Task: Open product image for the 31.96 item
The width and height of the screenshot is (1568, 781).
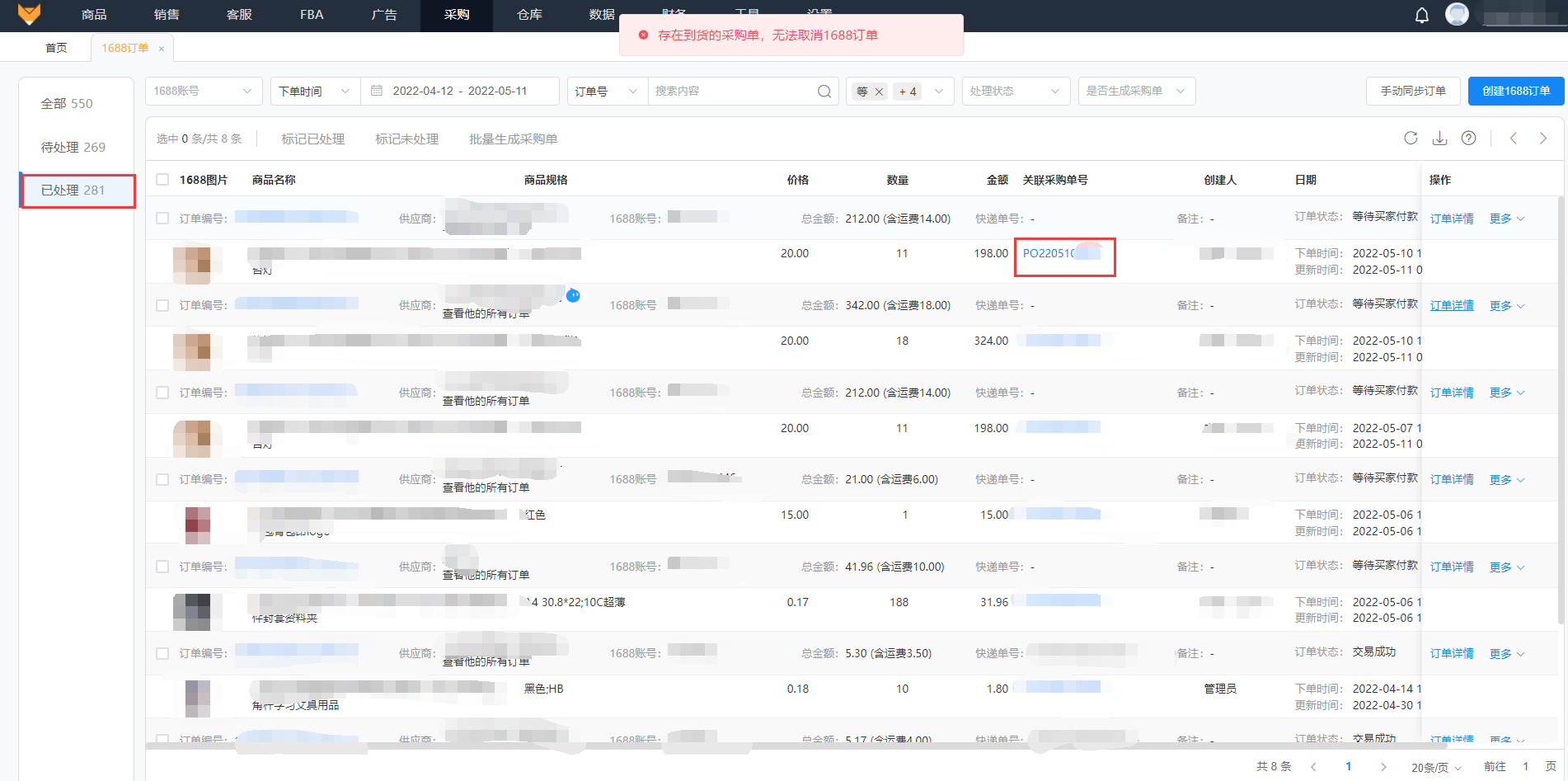Action: [x=192, y=610]
